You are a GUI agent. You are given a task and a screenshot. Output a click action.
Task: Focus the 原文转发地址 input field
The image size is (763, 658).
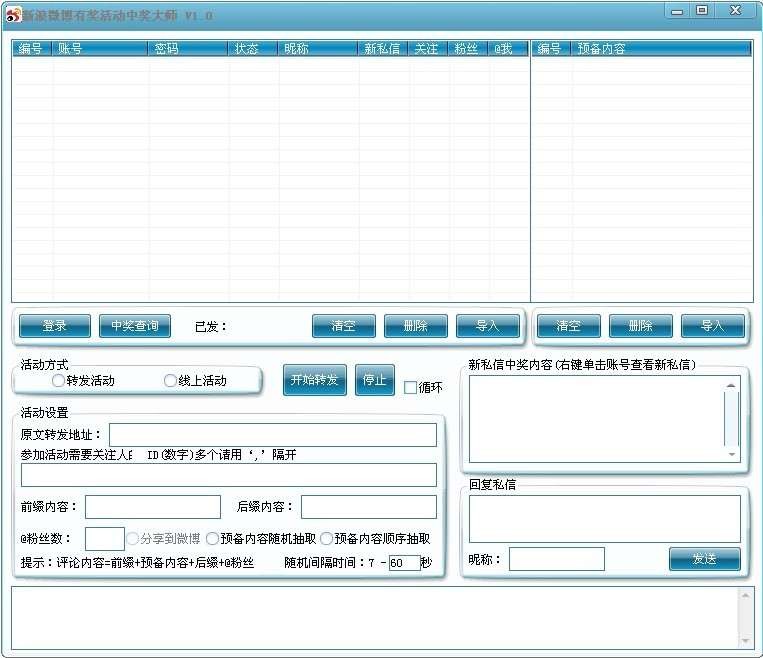pos(272,435)
